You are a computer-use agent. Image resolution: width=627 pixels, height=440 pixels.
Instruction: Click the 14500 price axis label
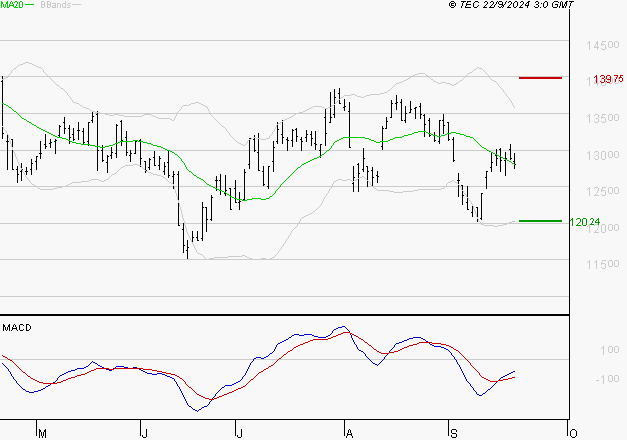tap(603, 45)
